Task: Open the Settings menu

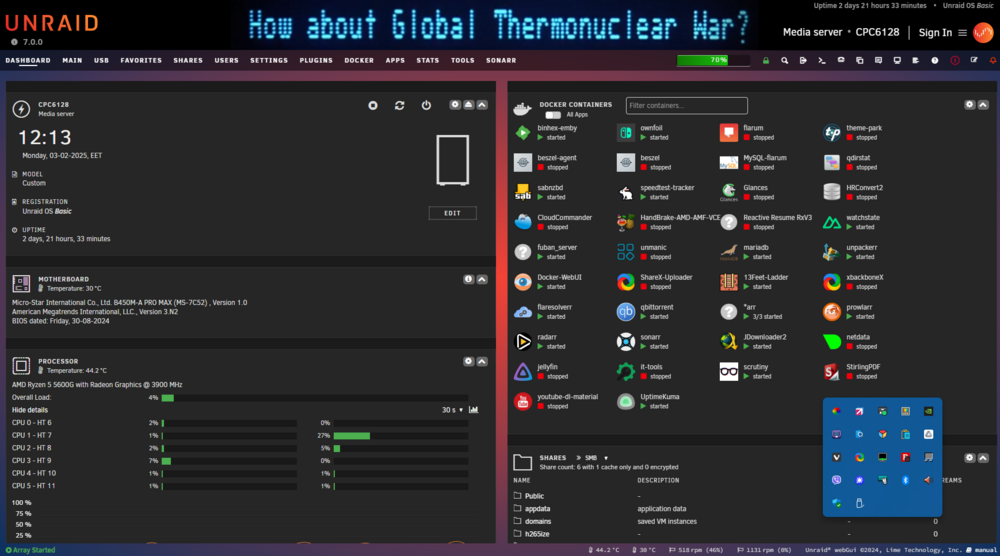Action: pos(269,61)
